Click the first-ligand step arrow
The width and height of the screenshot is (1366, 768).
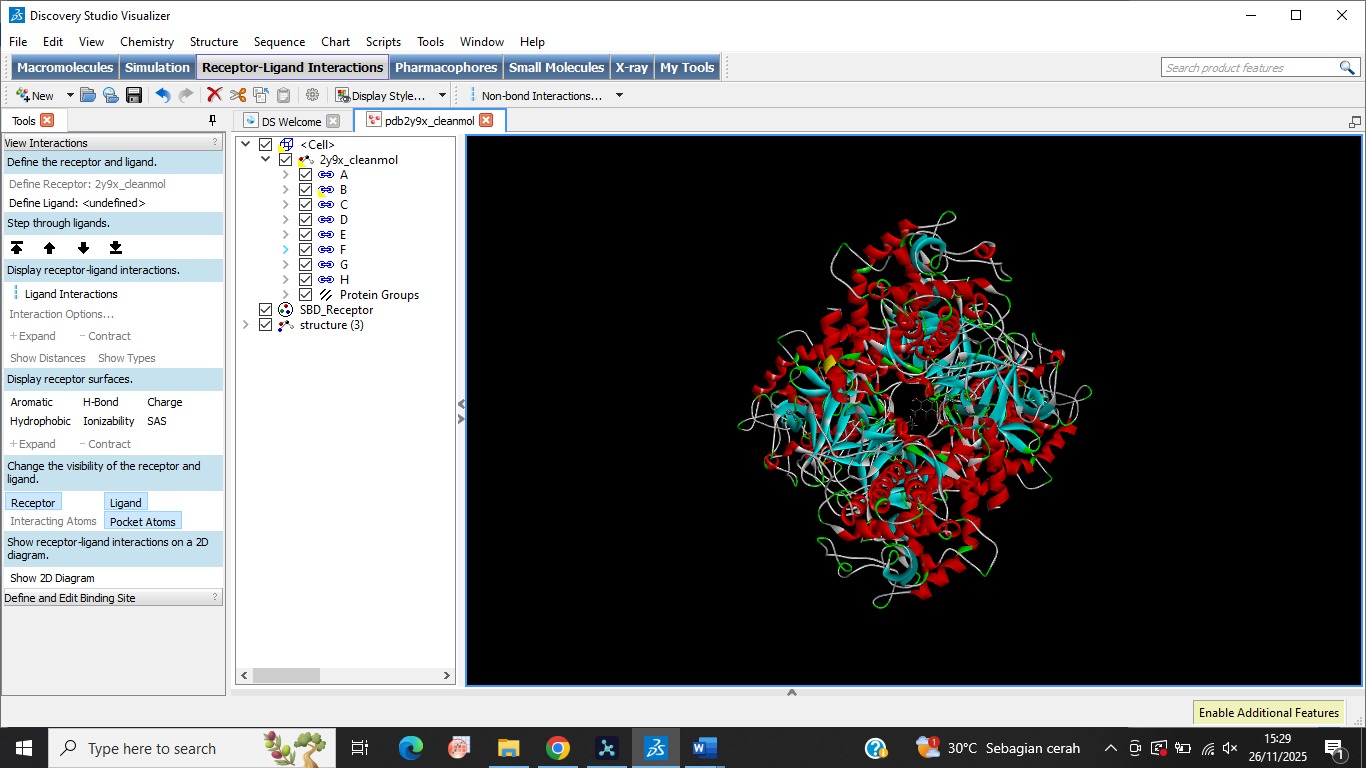click(17, 246)
